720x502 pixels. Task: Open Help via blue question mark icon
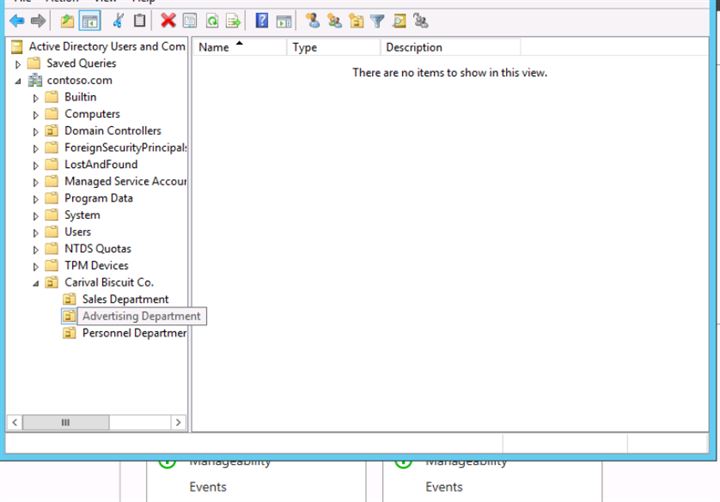[262, 20]
